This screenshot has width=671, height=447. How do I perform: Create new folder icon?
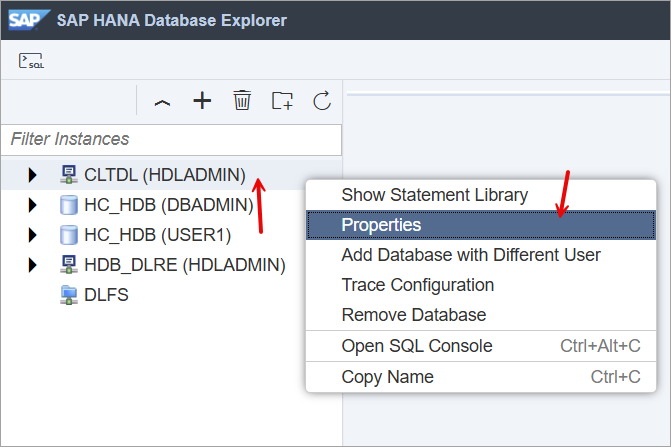tap(282, 101)
